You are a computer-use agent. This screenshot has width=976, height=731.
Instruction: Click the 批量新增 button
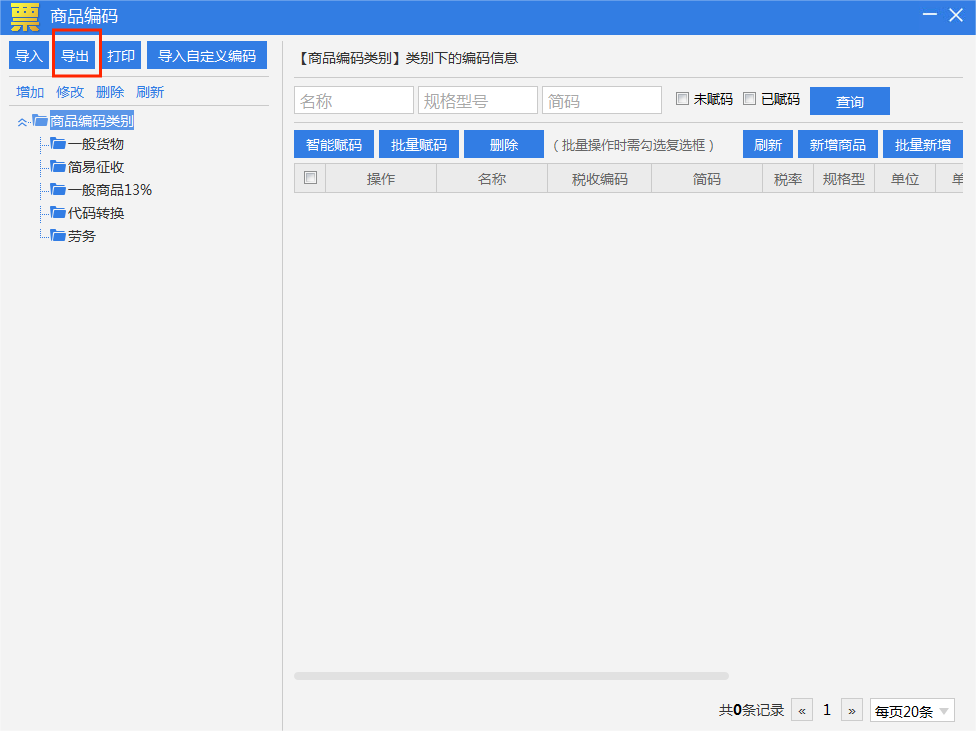click(x=922, y=144)
